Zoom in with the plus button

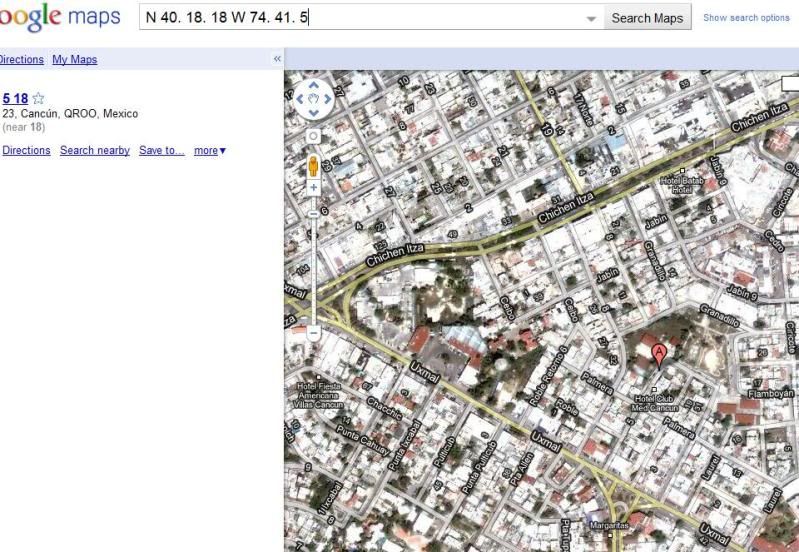(x=313, y=188)
